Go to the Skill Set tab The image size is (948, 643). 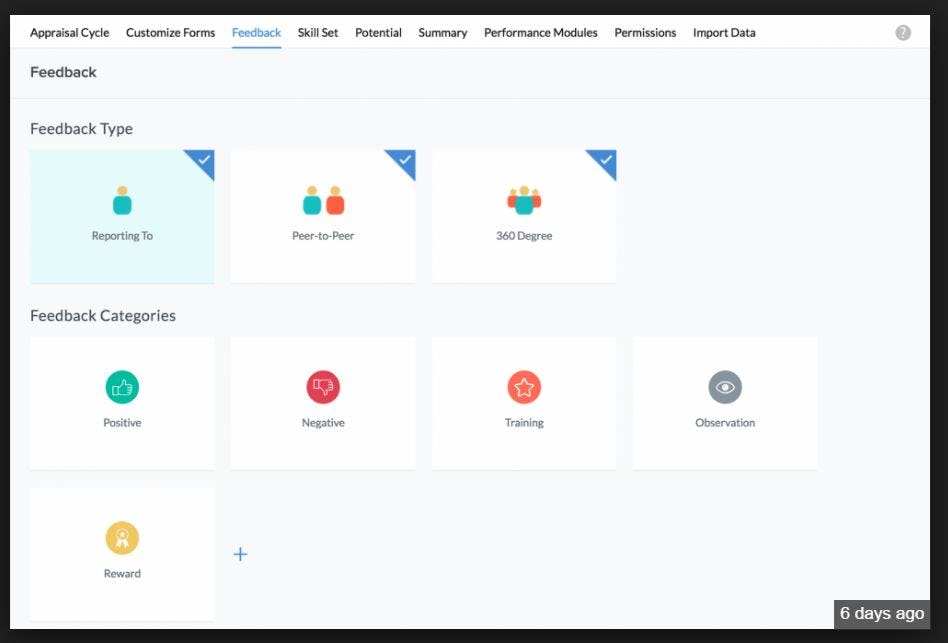point(318,33)
